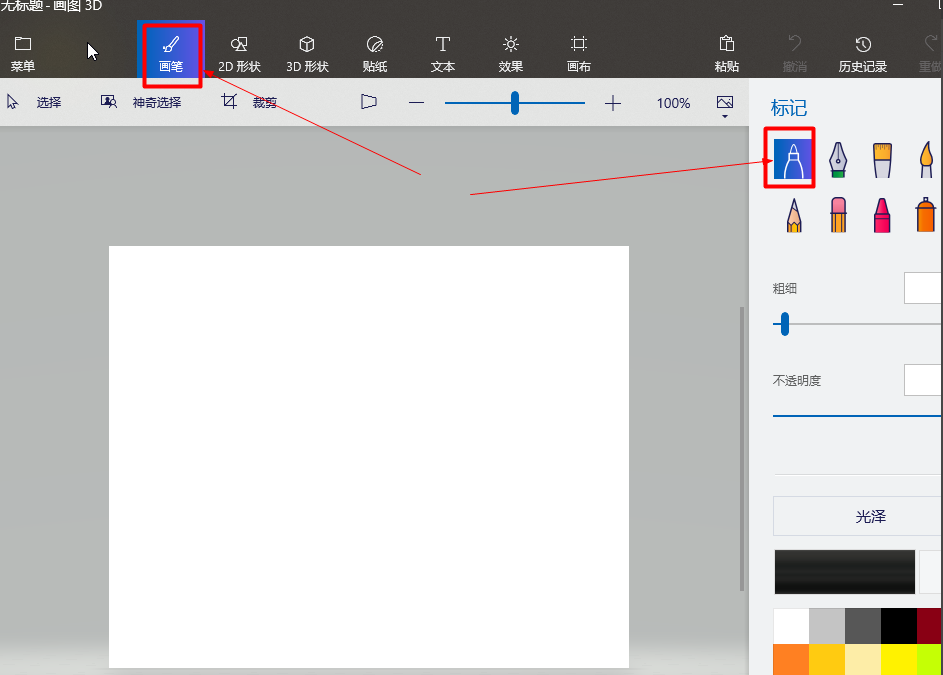Toggle the 3D view flag icon
The width and height of the screenshot is (943, 675).
tap(369, 102)
